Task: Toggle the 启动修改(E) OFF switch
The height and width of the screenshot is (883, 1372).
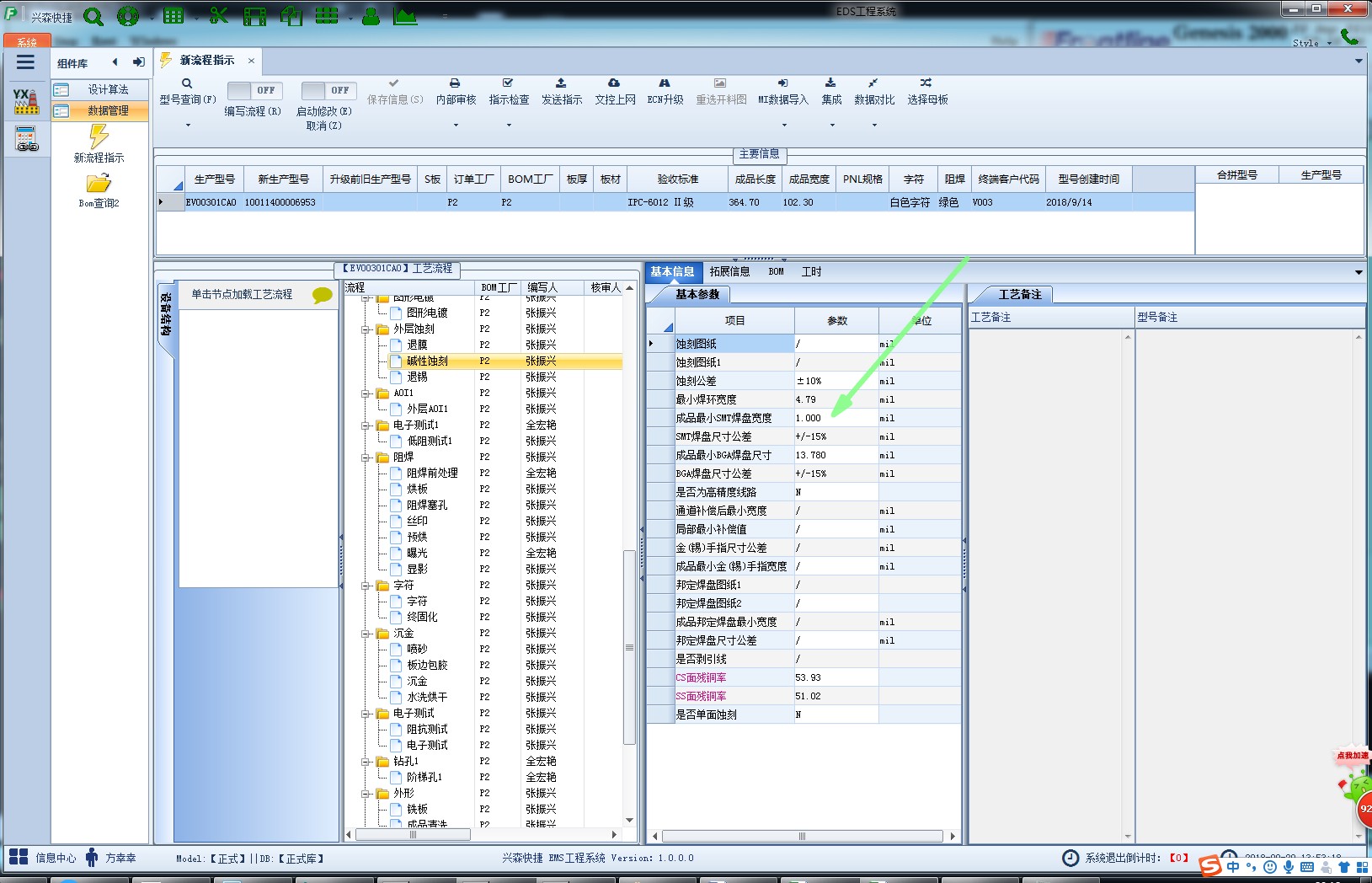Action: tap(328, 90)
